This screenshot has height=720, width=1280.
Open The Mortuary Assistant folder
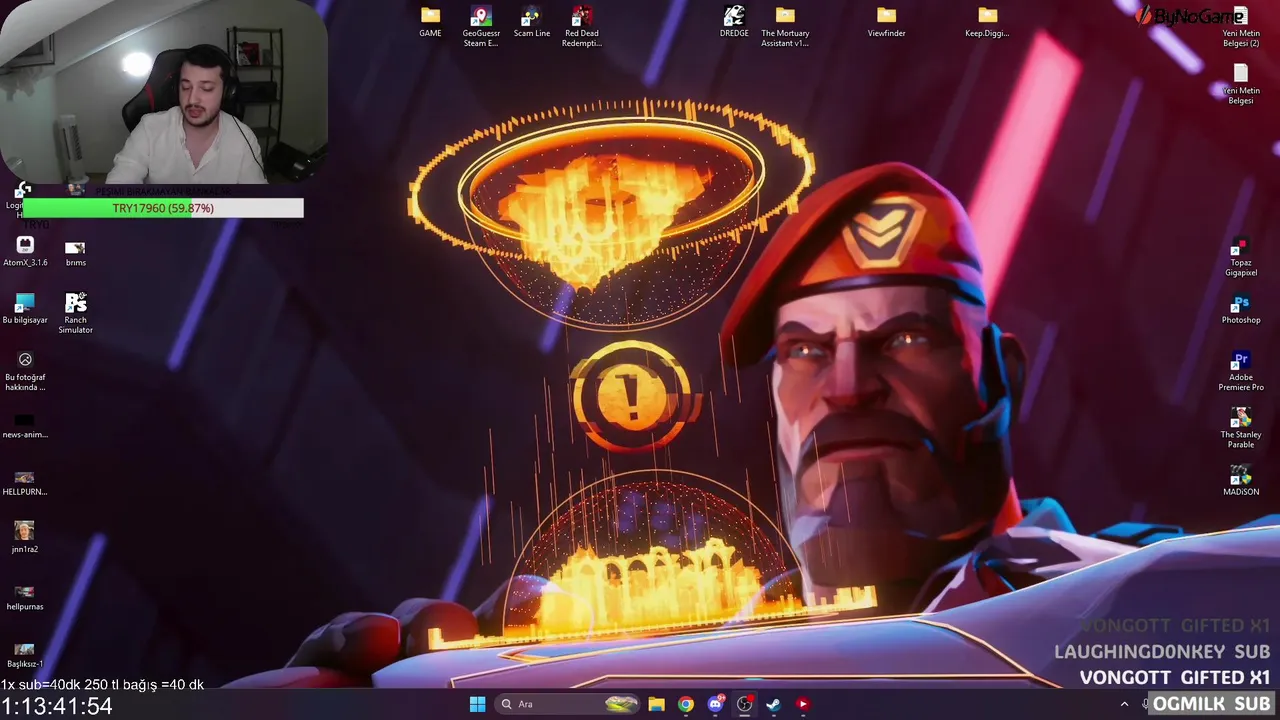(785, 26)
